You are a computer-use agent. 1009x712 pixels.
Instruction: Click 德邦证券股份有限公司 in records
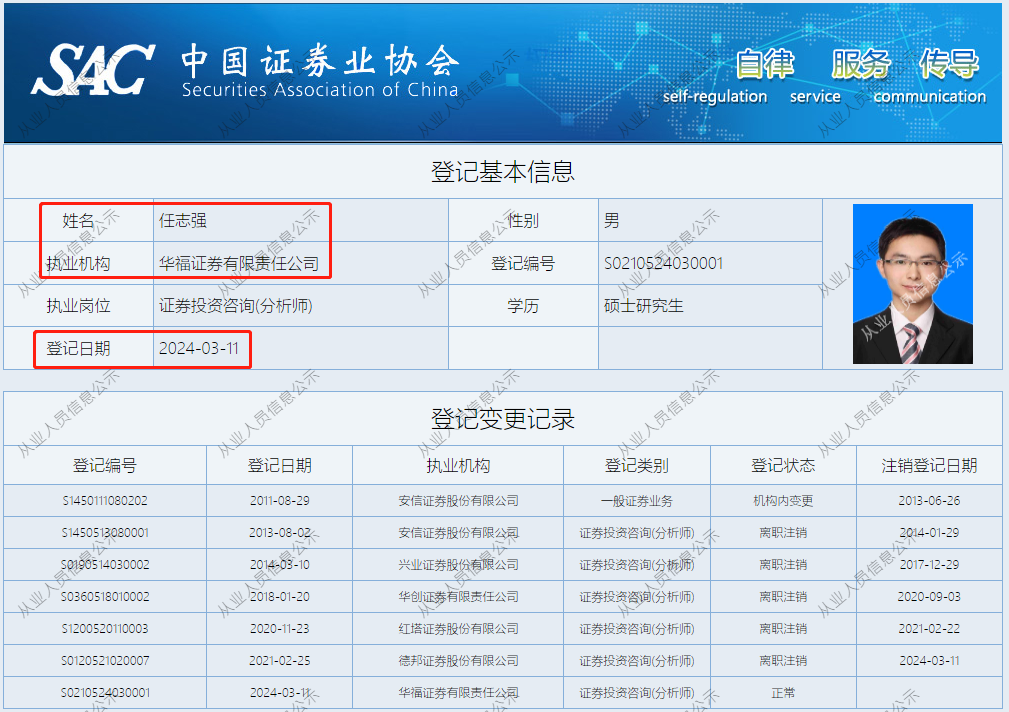click(458, 661)
